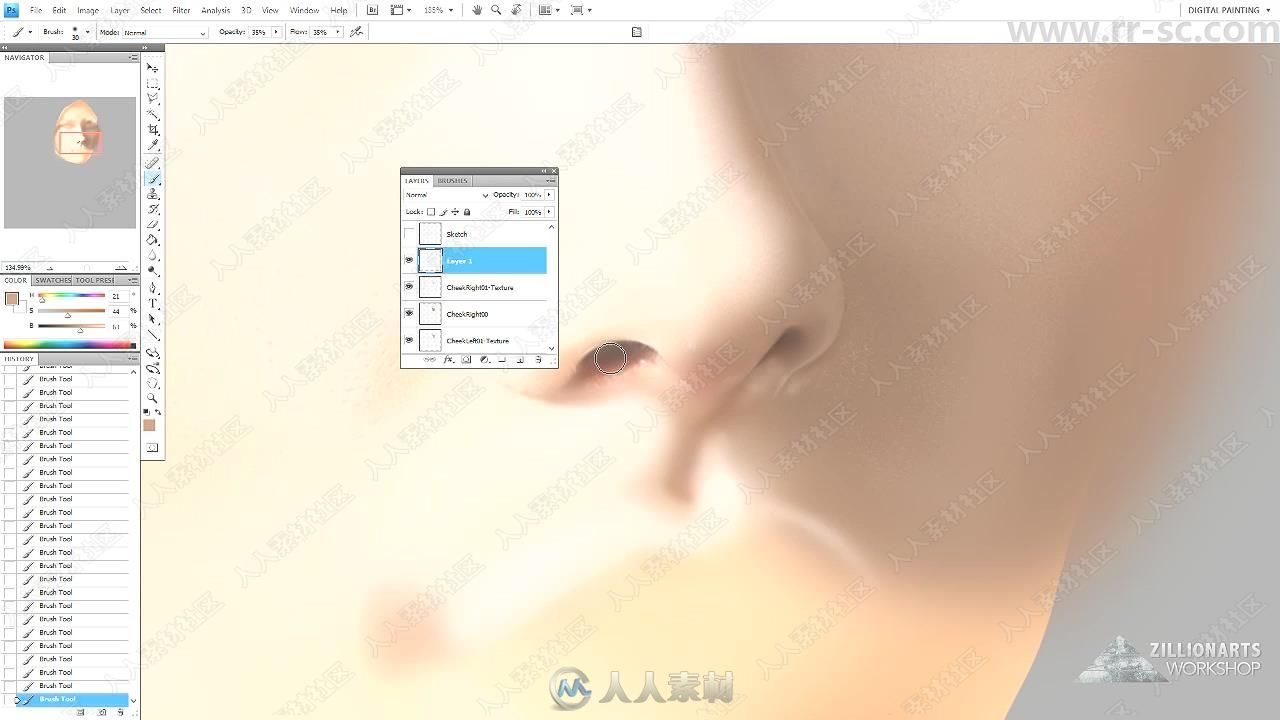Click foreground color swatch in toolbox
1280x720 pixels.
click(x=149, y=425)
